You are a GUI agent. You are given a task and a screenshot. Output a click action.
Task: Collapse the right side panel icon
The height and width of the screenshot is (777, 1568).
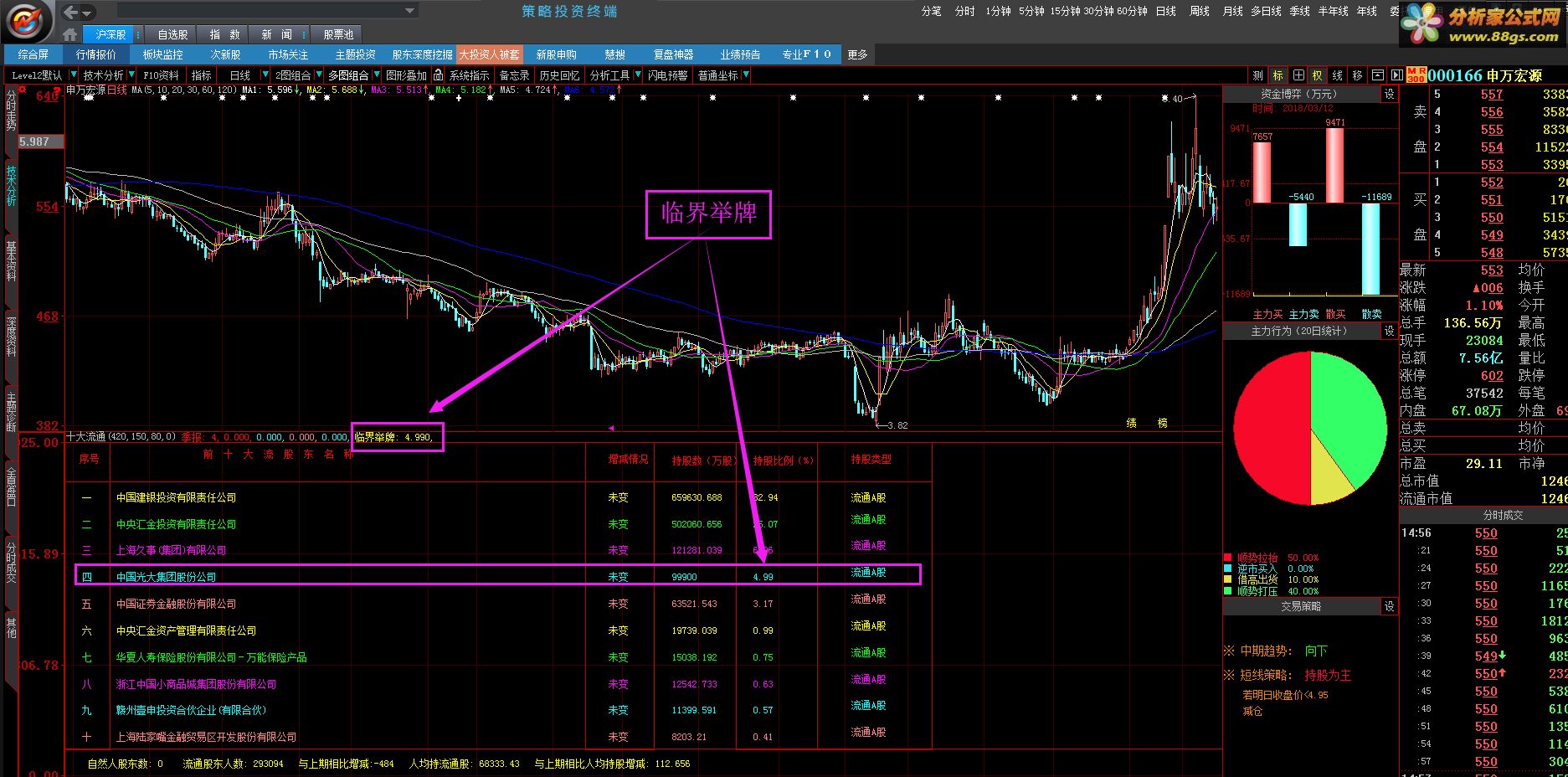(1396, 75)
